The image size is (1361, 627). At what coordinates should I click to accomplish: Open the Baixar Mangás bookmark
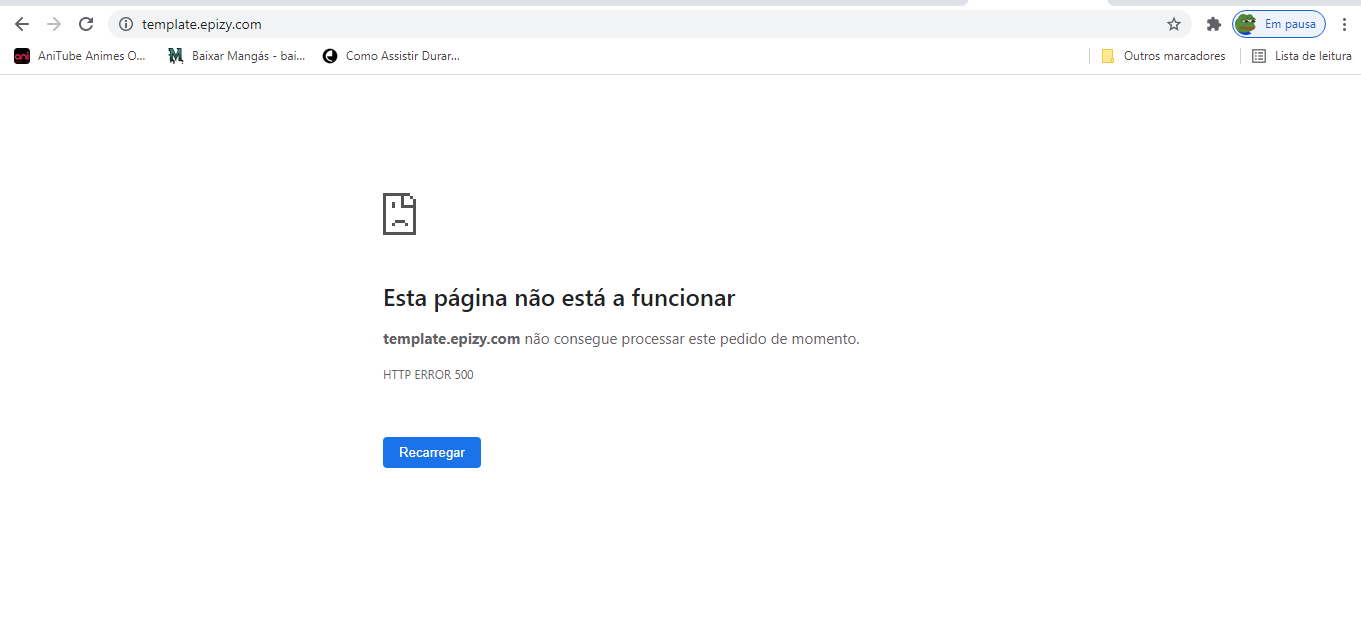(237, 56)
